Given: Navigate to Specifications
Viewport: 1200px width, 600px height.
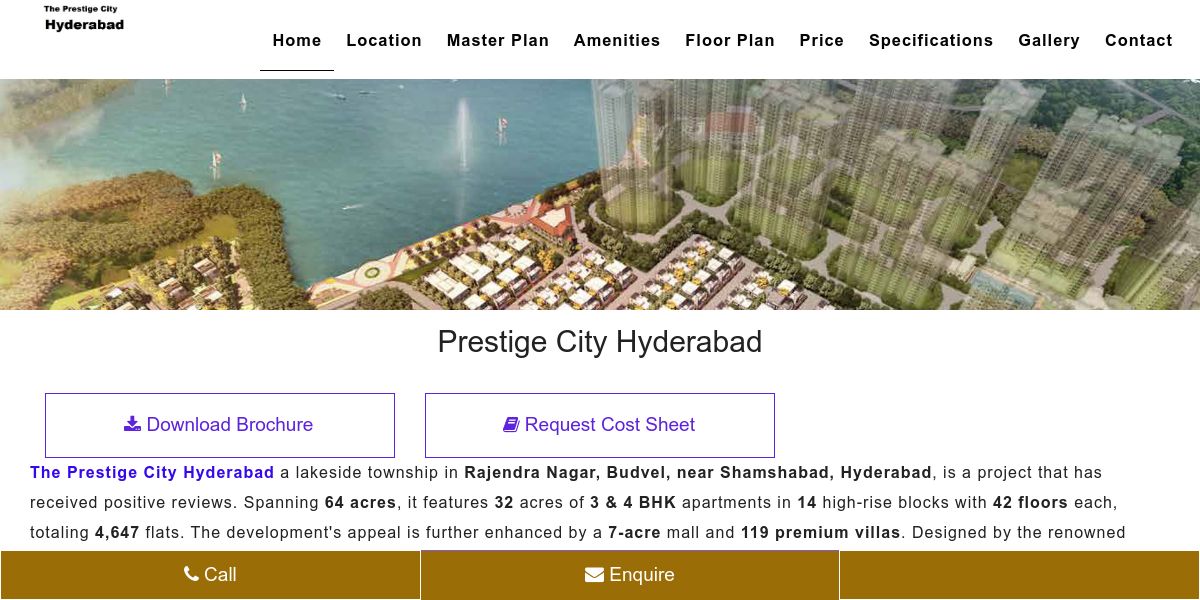Looking at the screenshot, I should click(931, 40).
